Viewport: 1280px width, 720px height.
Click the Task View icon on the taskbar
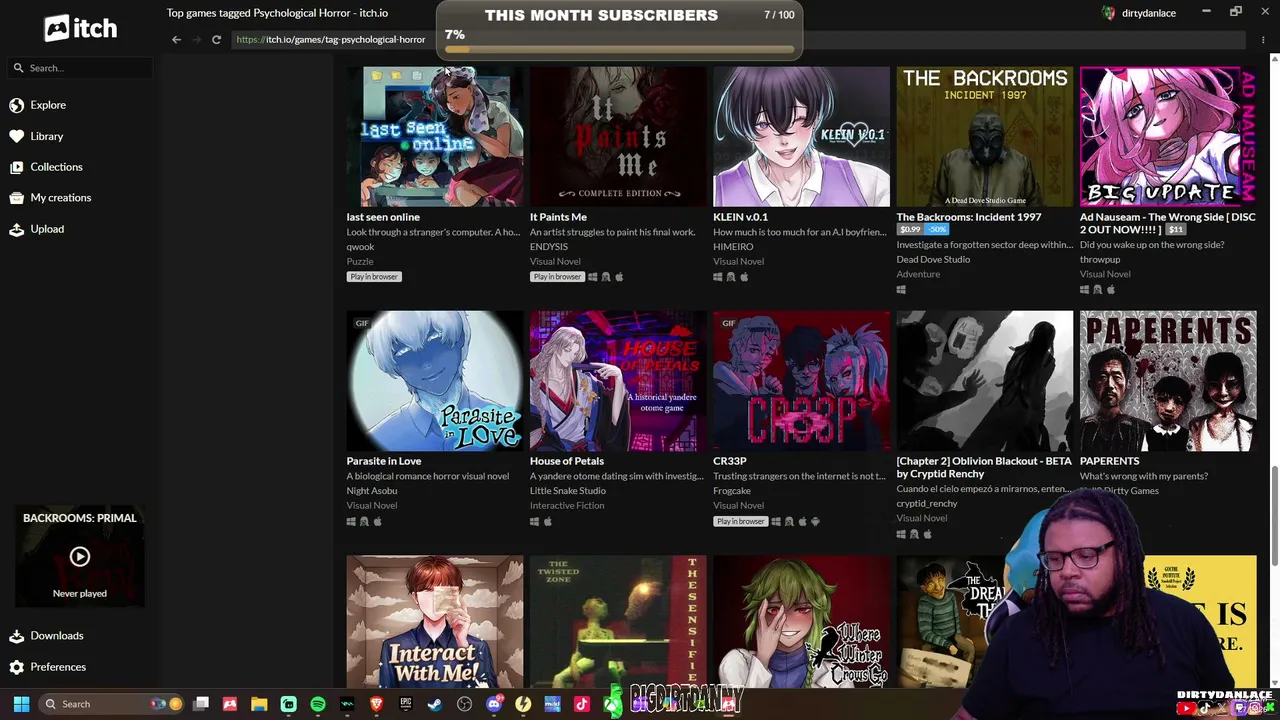201,704
